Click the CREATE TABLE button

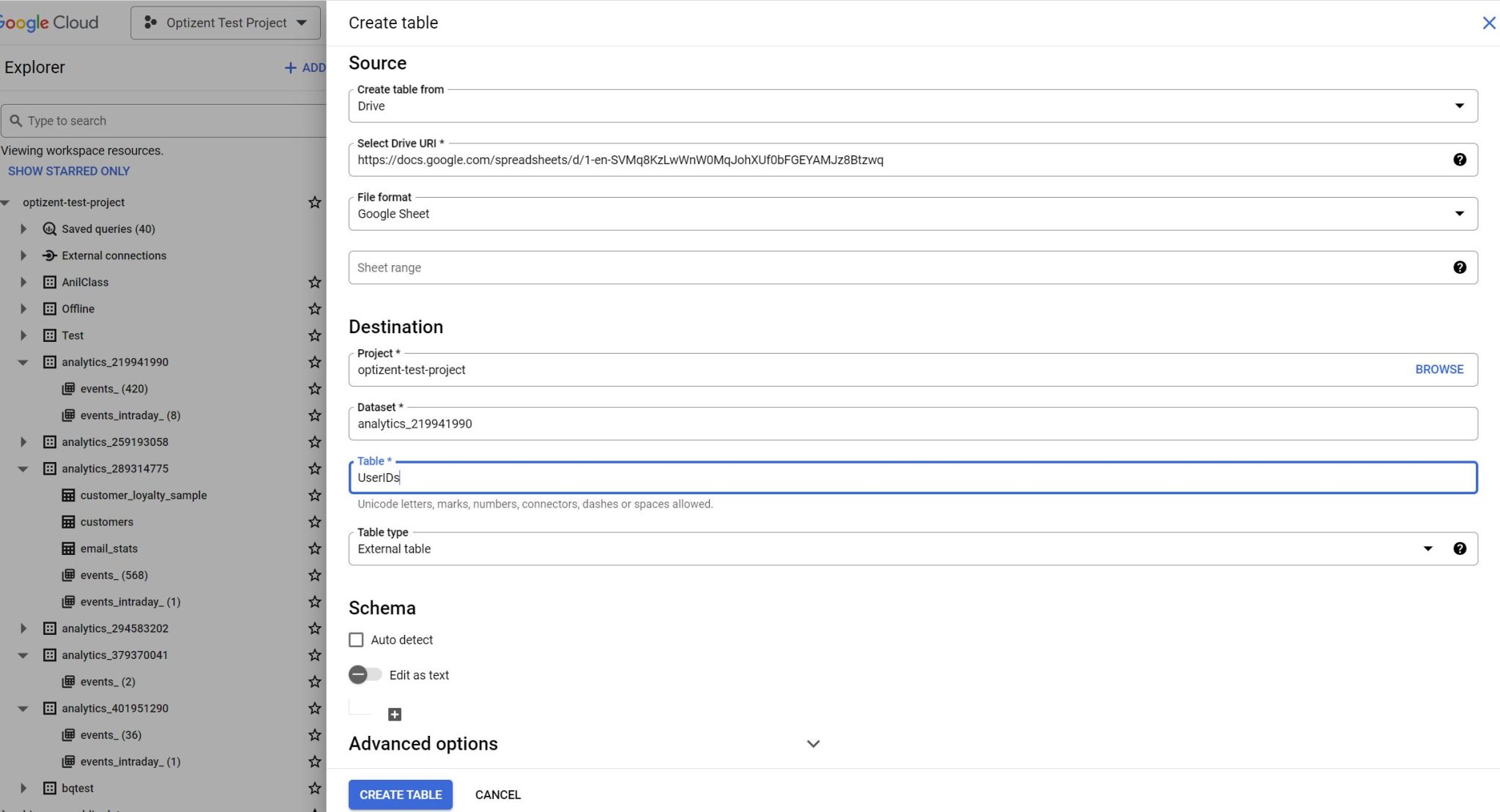coord(400,794)
